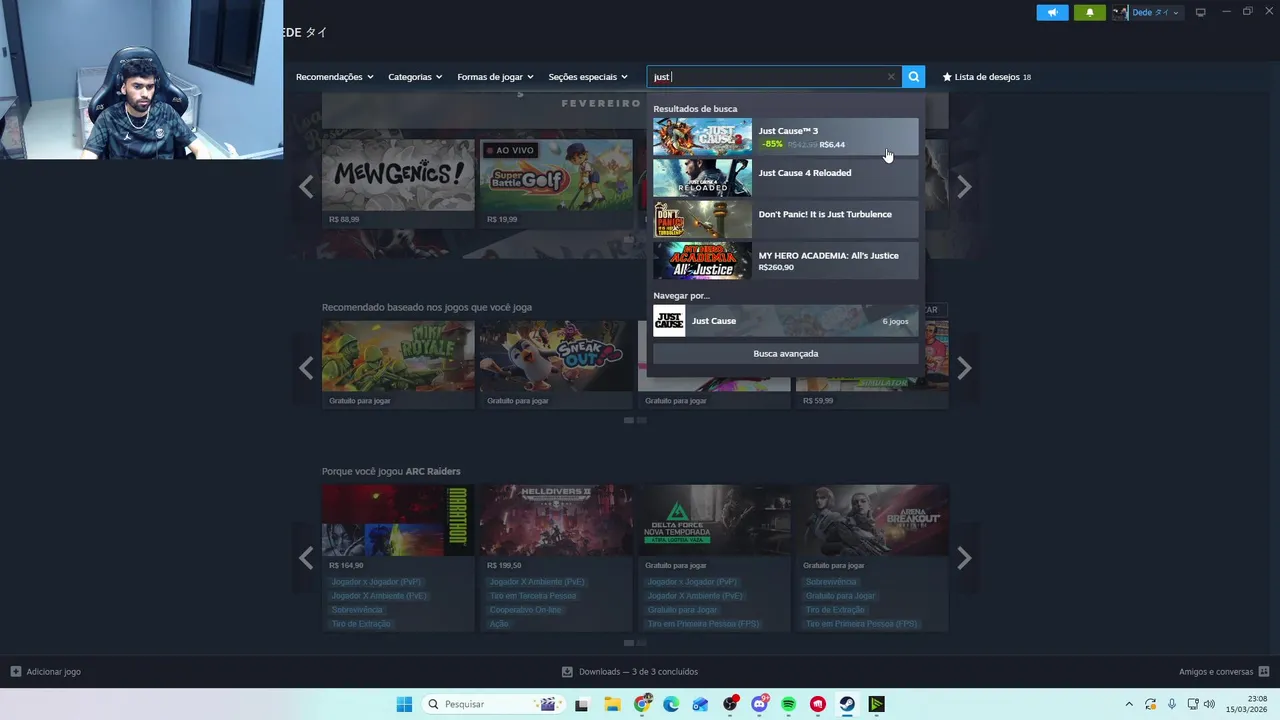
Task: Click the Cooperativo On-line tag
Action: [526, 610]
